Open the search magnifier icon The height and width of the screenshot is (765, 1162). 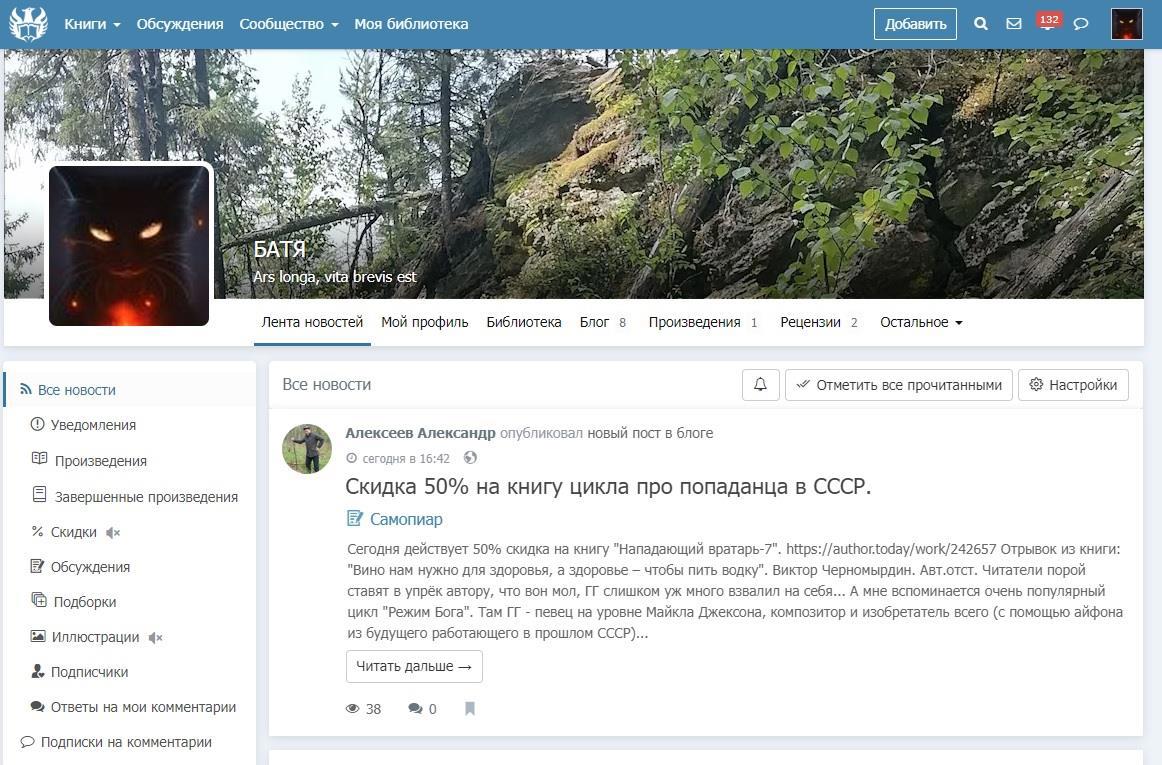pyautogui.click(x=981, y=24)
